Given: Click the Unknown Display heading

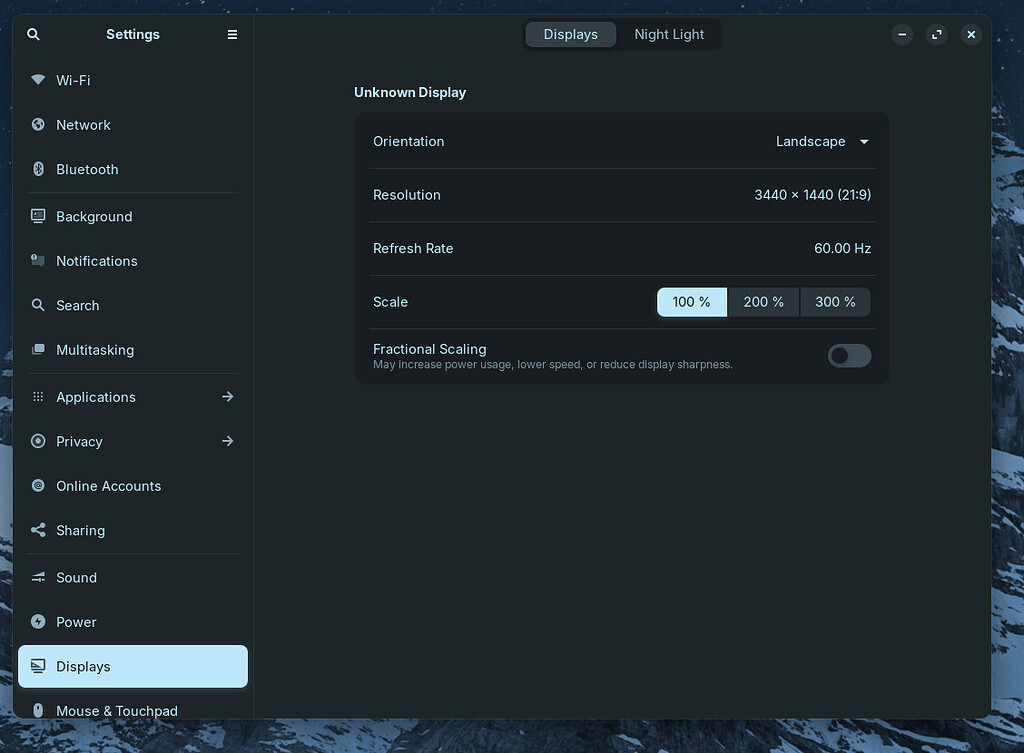Looking at the screenshot, I should click(410, 92).
